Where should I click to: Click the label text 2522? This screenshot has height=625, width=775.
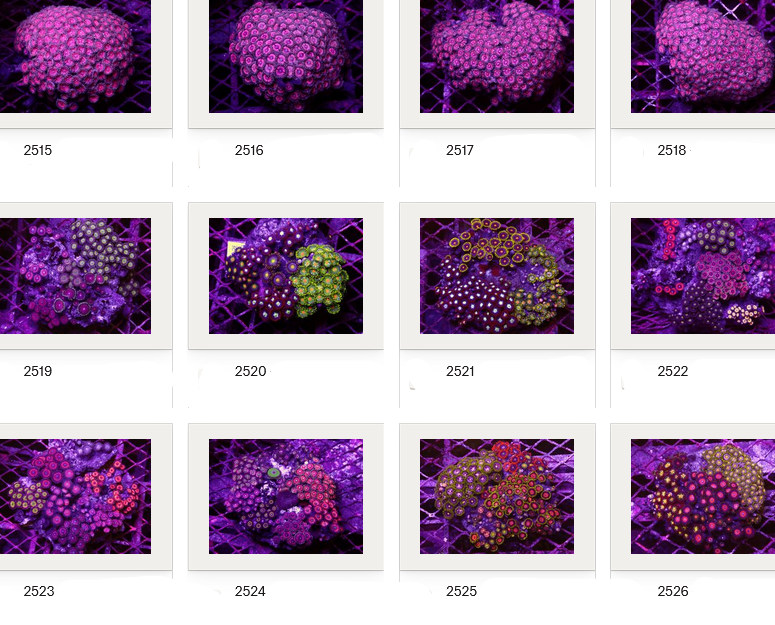pyautogui.click(x=673, y=371)
